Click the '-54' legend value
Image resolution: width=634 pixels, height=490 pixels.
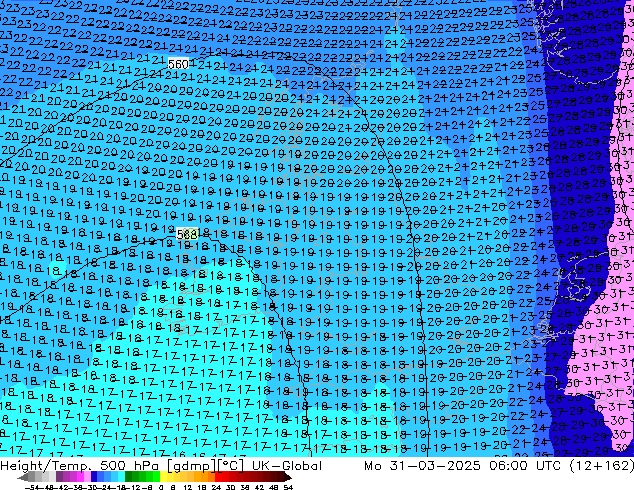coord(31,487)
